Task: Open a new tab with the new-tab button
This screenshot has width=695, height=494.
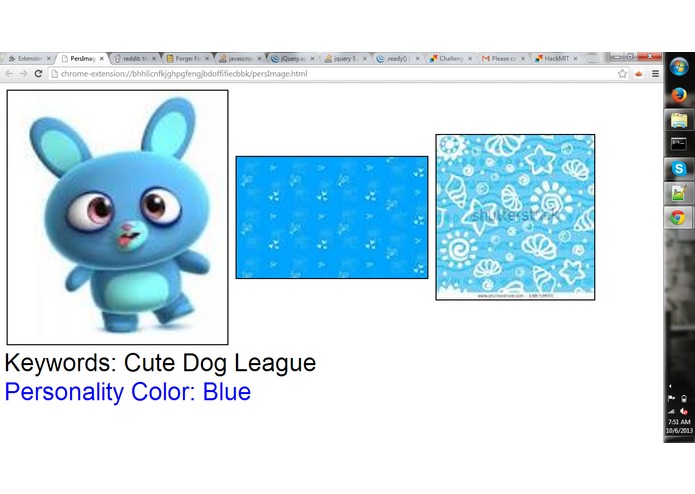Action: [592, 58]
